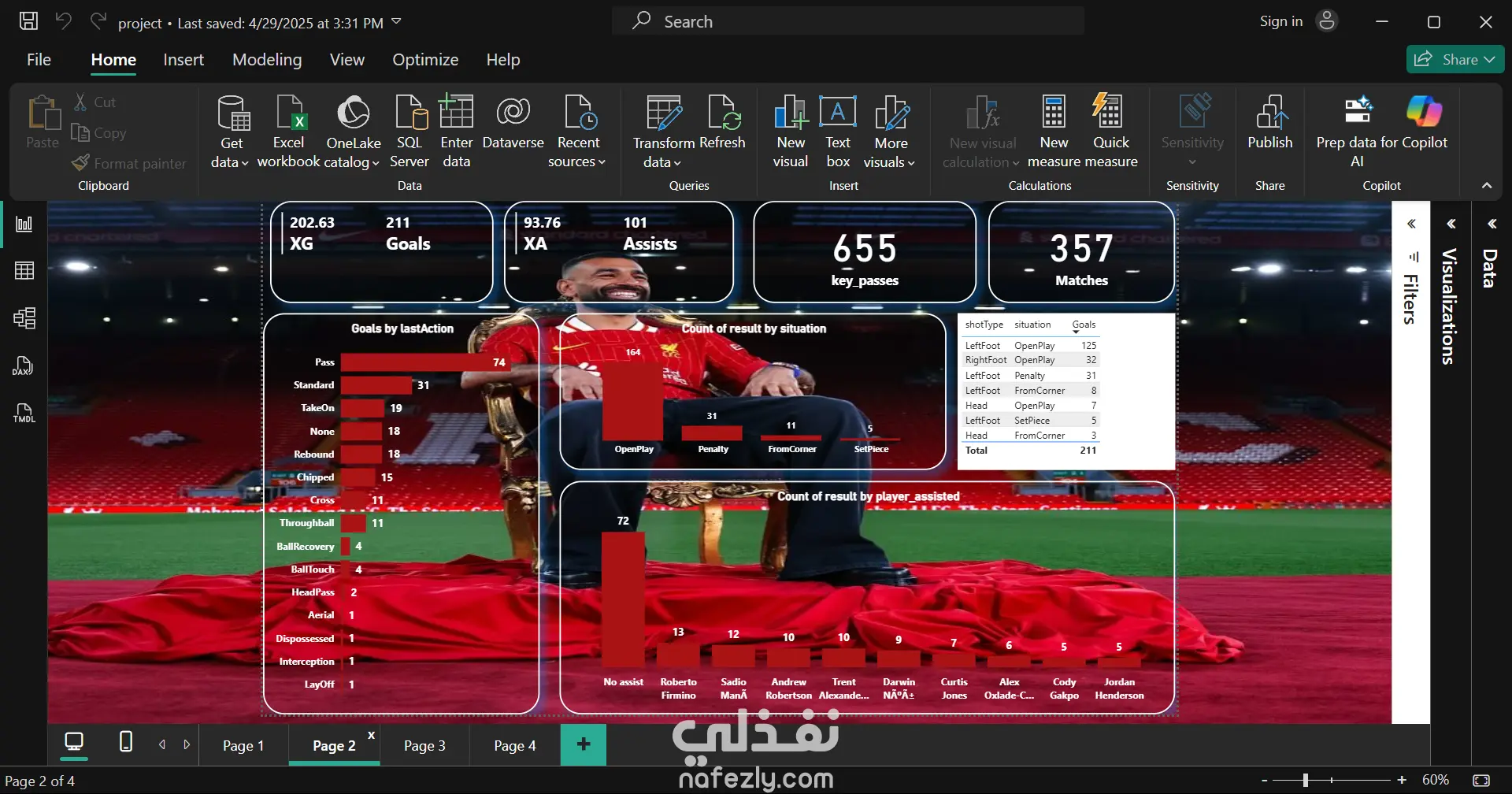Close the Page 2 tab

pos(371,735)
